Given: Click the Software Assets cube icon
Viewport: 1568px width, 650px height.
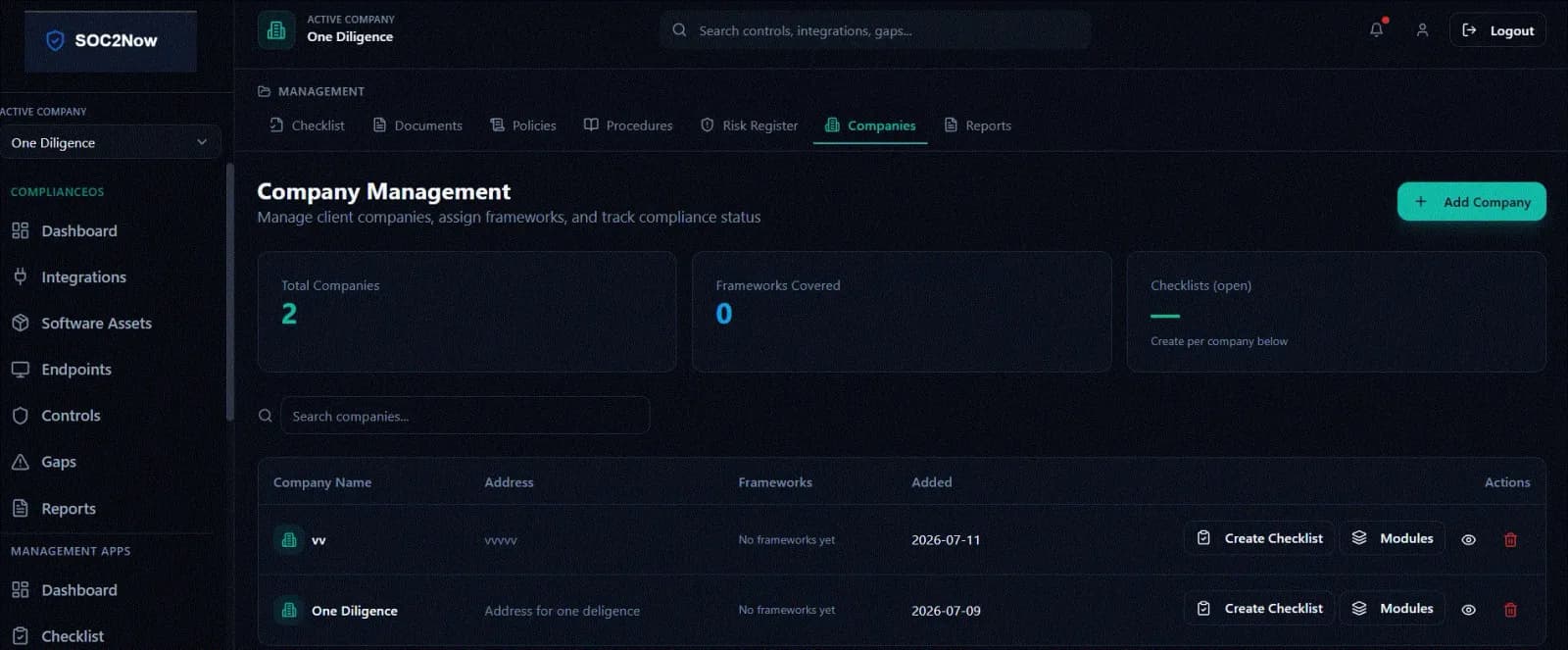Looking at the screenshot, I should (20, 323).
